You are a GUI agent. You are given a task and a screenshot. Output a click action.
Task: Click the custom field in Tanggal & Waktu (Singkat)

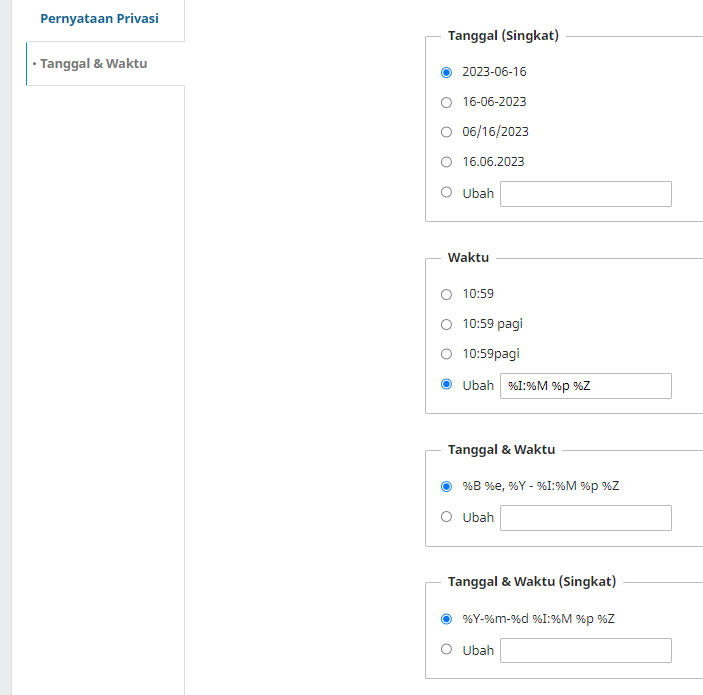point(585,650)
